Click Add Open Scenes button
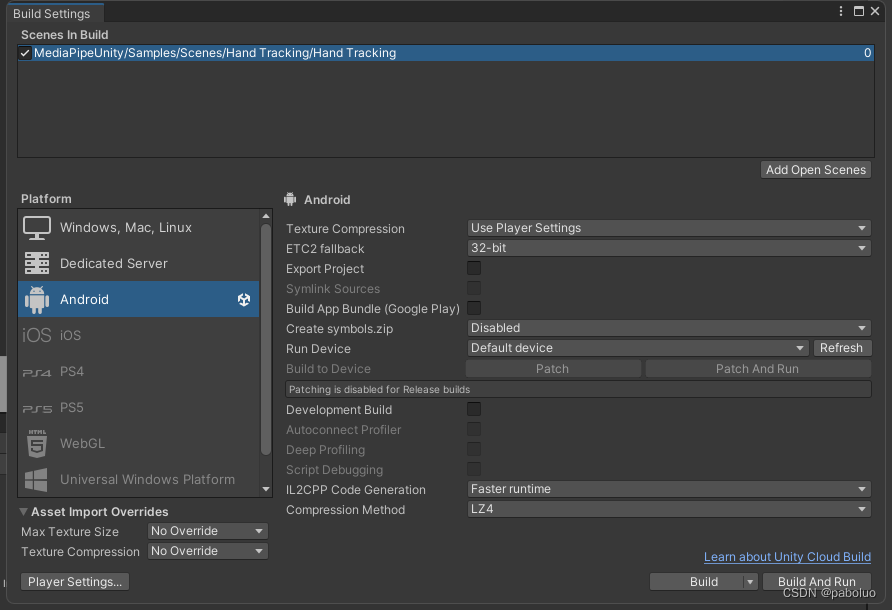Image resolution: width=892 pixels, height=610 pixels. [816, 170]
